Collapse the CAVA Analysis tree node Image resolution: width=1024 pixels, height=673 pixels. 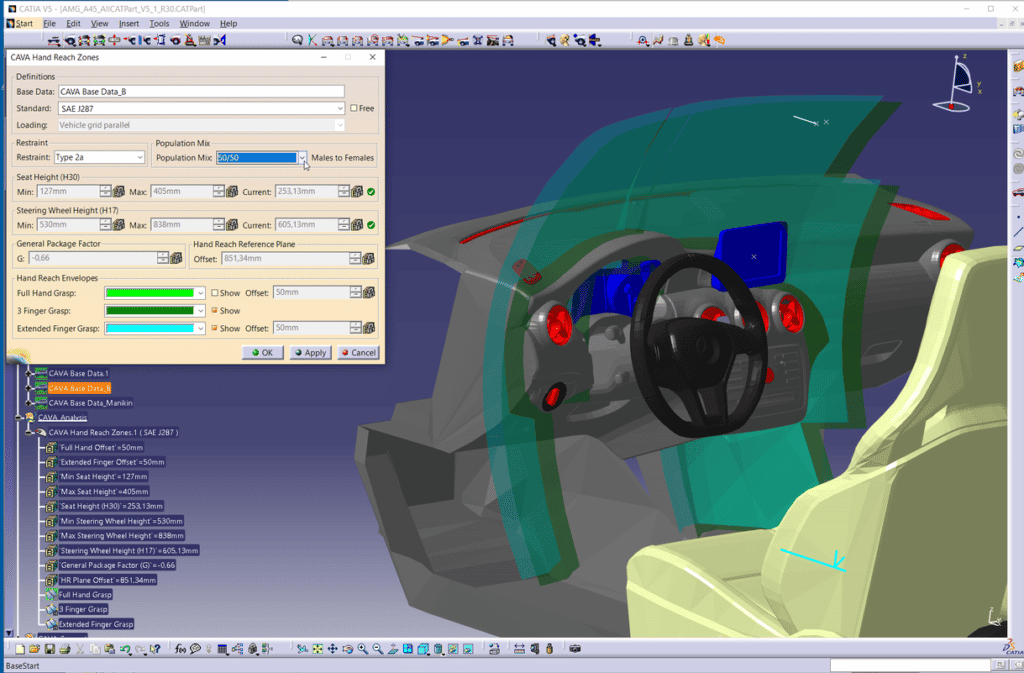pos(18,417)
